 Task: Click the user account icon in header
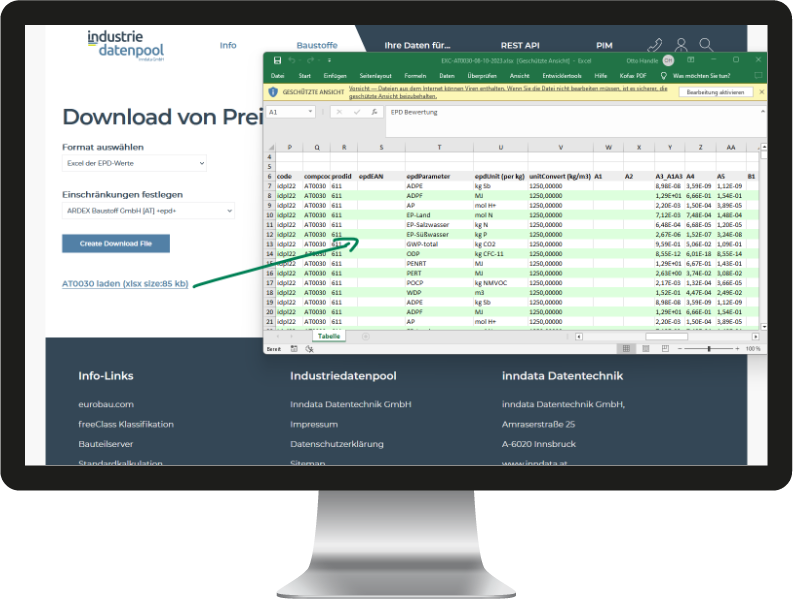(x=681, y=45)
